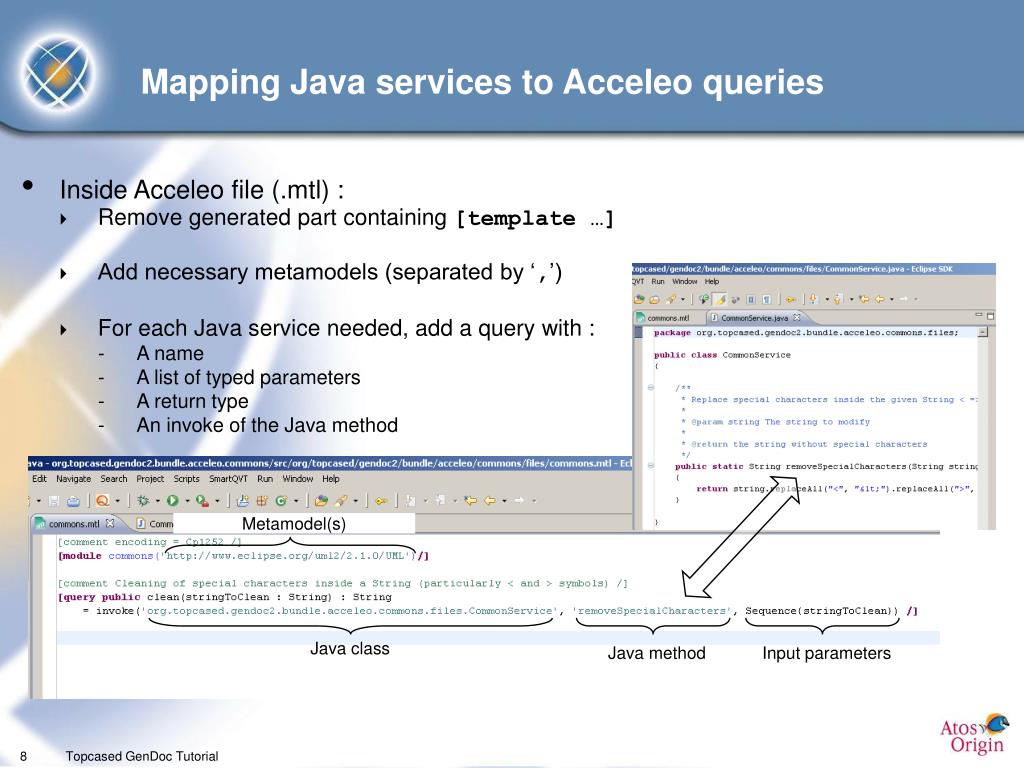Open Help menu in CommonService.java window
1024x768 pixels.
tap(711, 281)
